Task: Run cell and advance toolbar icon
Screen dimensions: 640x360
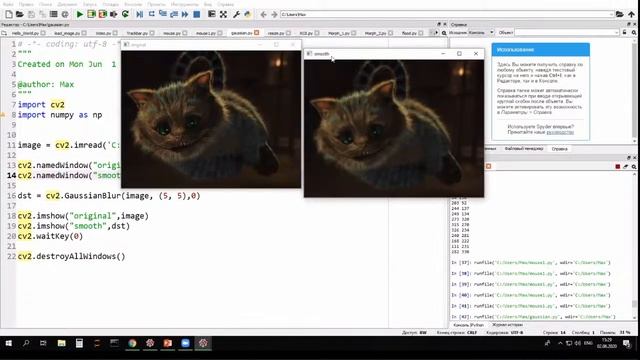Action: coord(102,14)
